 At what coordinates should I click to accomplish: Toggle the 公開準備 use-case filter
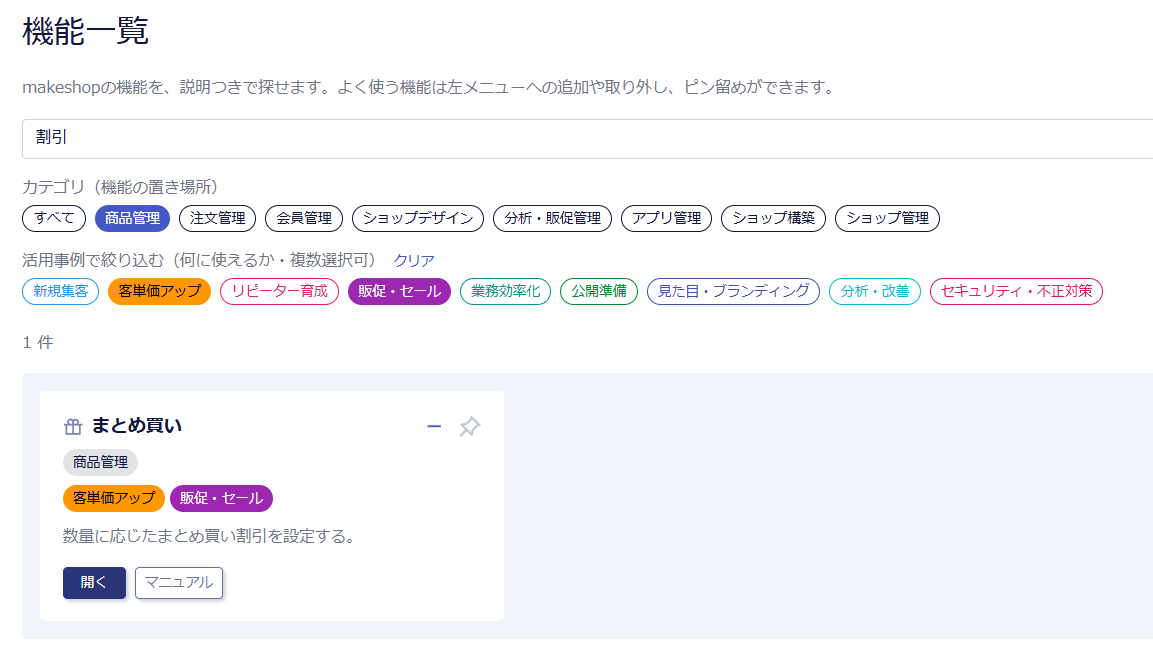599,291
